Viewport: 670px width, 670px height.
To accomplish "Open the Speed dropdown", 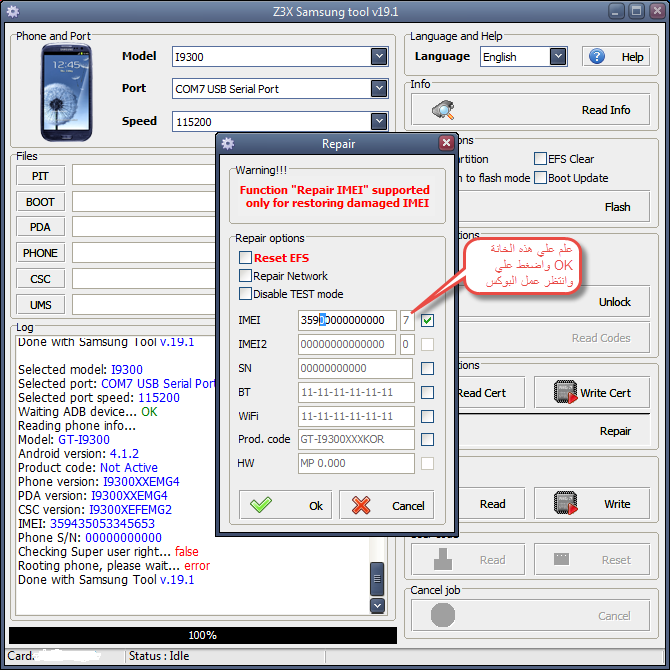I will tap(379, 121).
